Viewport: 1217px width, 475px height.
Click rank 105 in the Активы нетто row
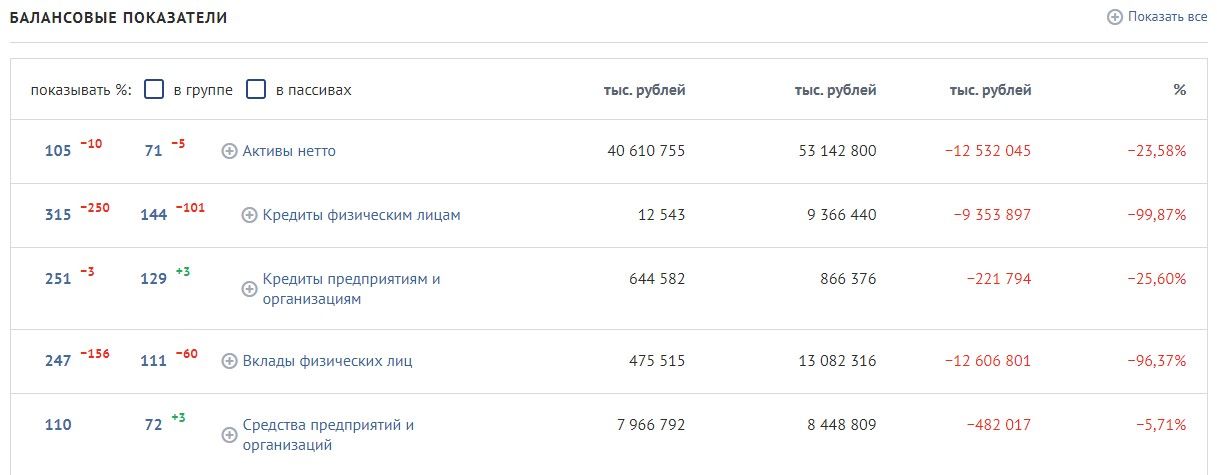(x=58, y=151)
